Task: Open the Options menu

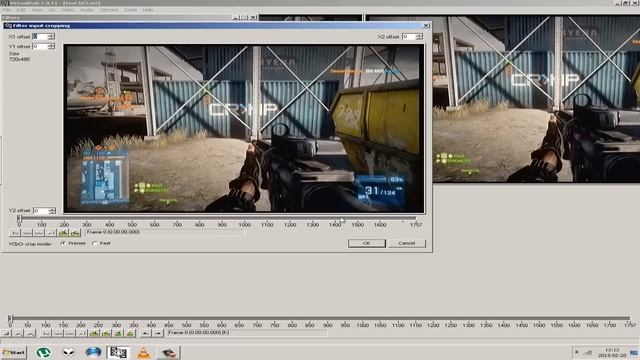Action: point(109,10)
